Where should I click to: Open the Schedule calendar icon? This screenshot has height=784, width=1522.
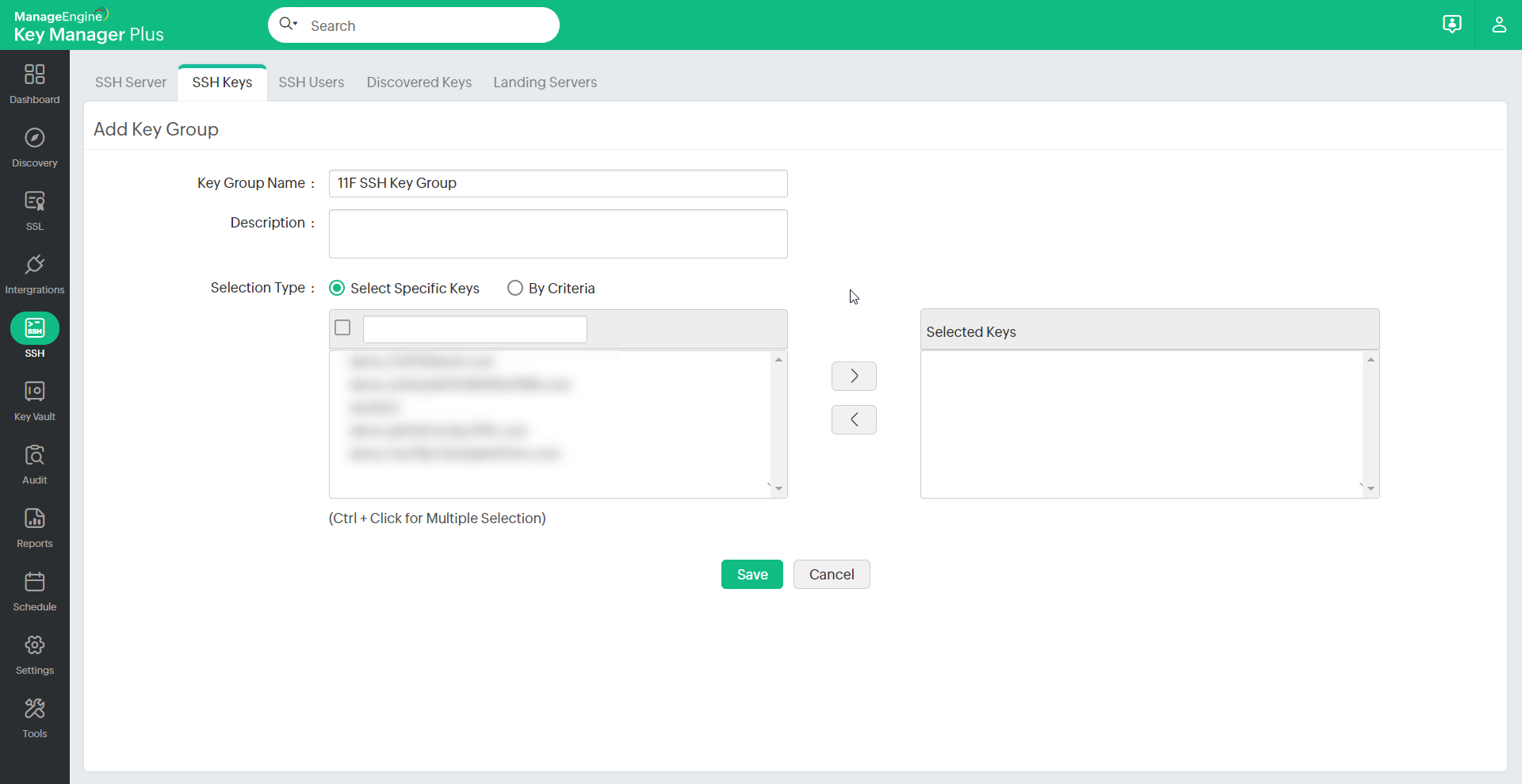pyautogui.click(x=35, y=582)
